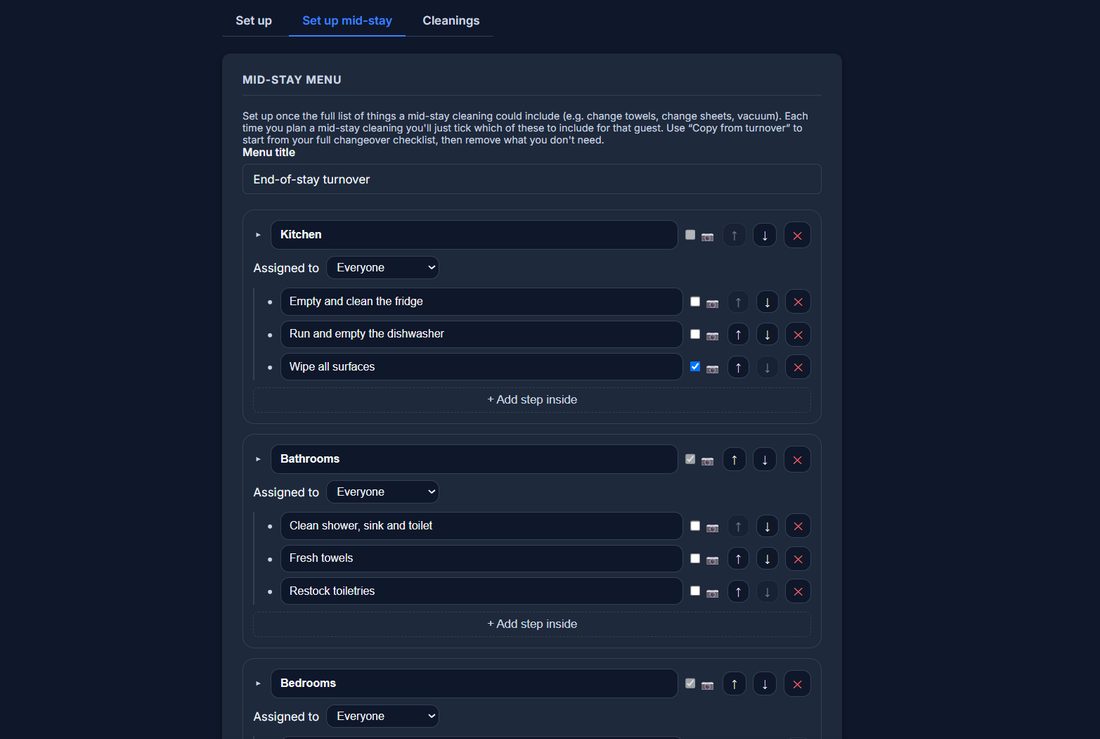
Task: Edit the Kitchen section name field
Action: 474,234
